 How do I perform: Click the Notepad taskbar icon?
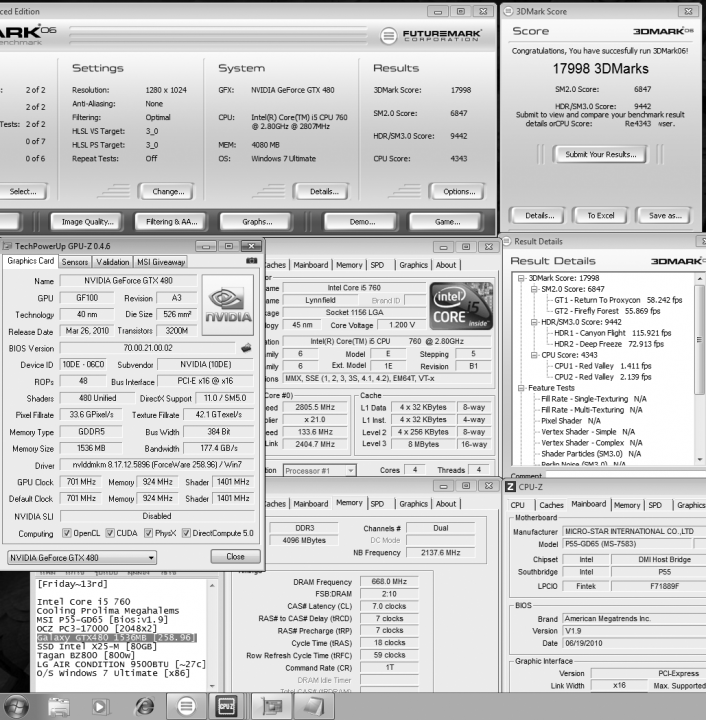pos(314,706)
